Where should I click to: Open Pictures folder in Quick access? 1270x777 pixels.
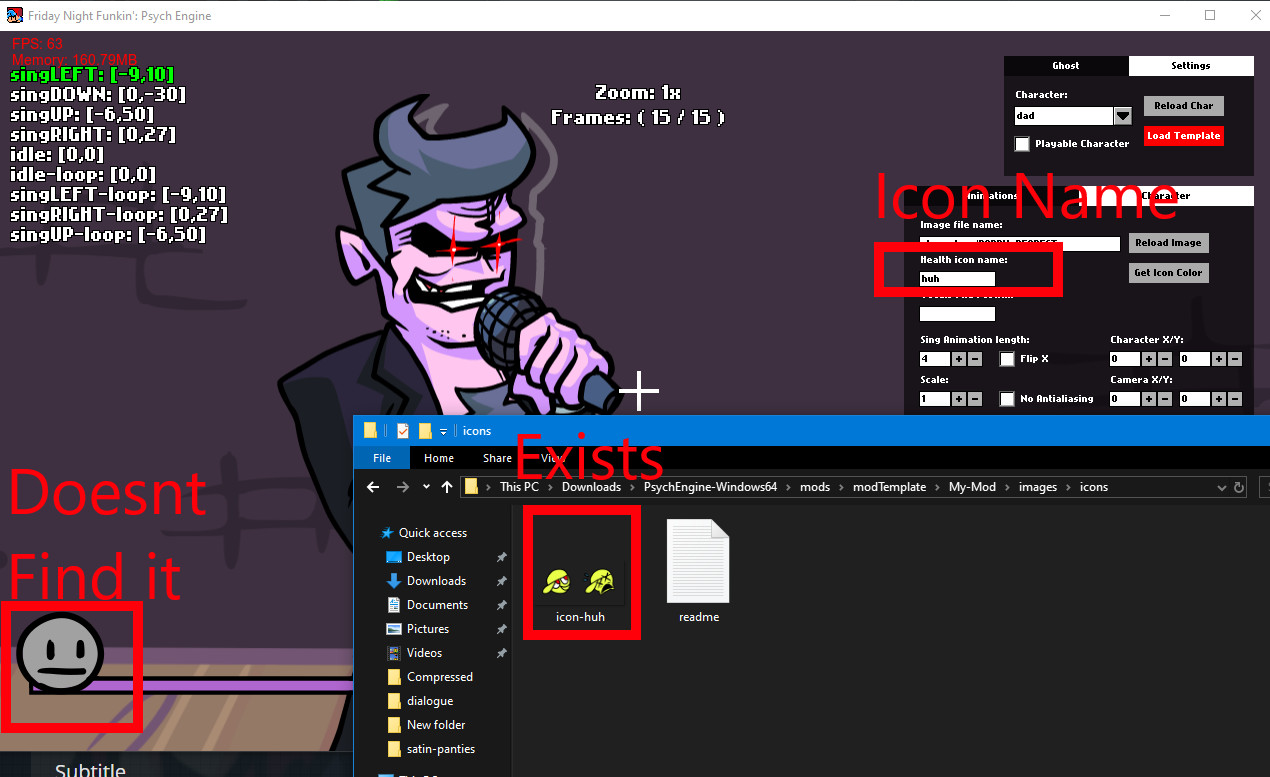point(427,629)
